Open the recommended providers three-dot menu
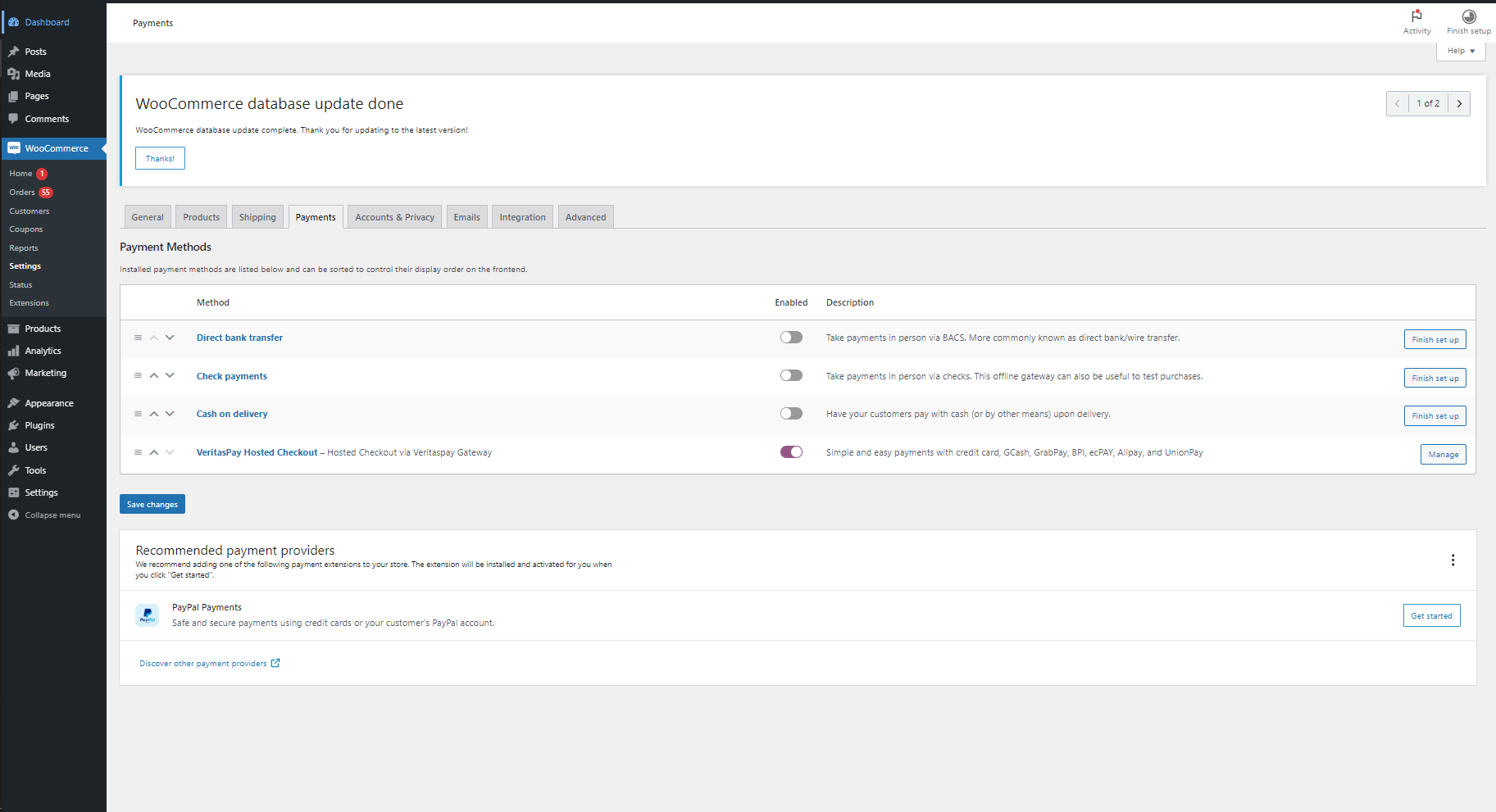 point(1453,560)
